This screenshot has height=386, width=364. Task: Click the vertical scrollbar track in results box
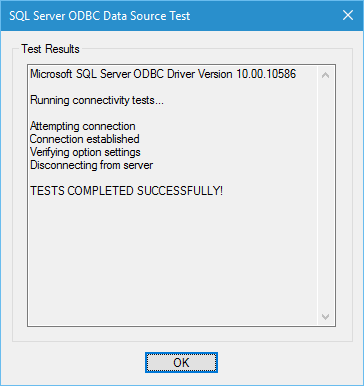point(325,196)
